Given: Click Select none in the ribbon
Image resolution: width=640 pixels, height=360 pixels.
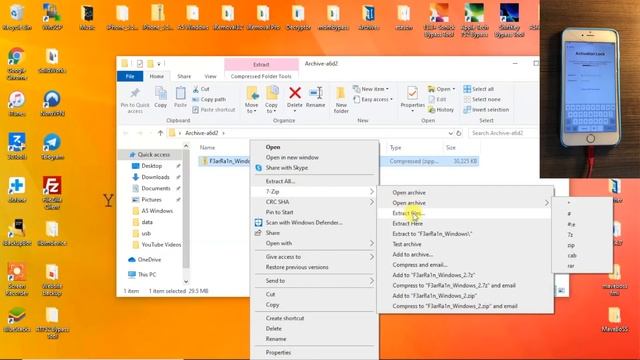Looking at the screenshot, I should pyautogui.click(x=482, y=99).
